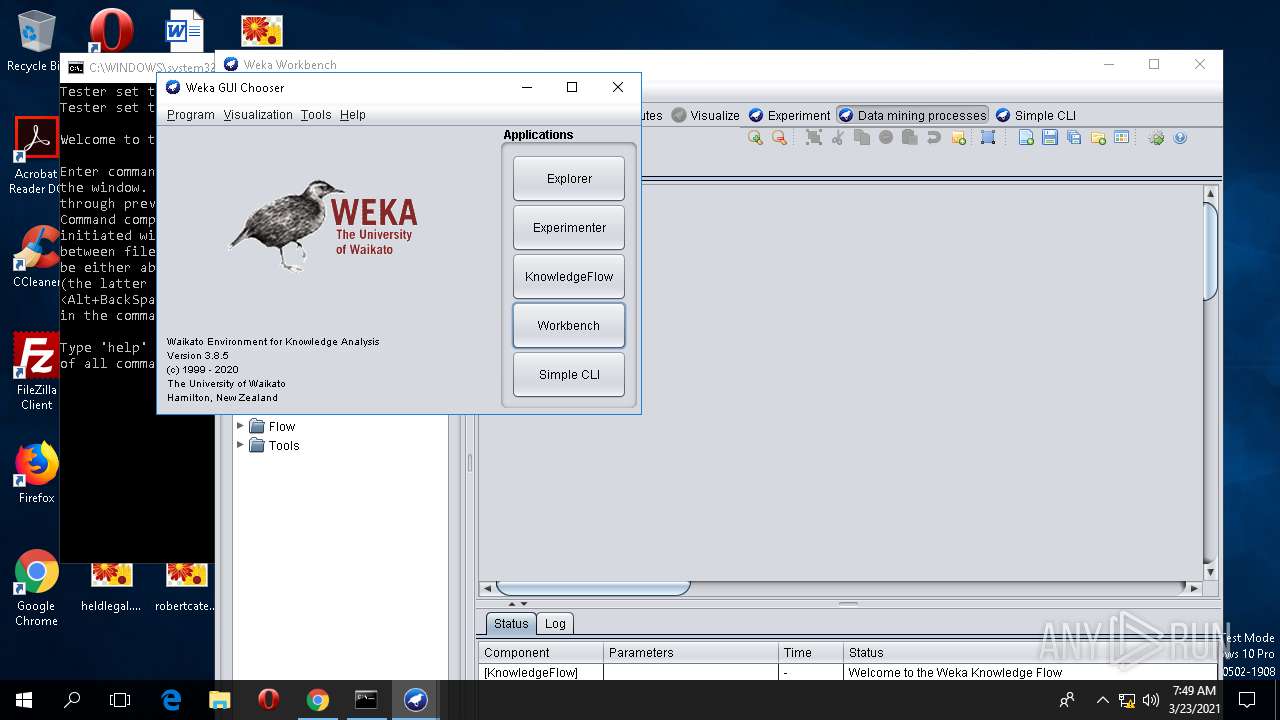Image resolution: width=1280 pixels, height=720 pixels.
Task: Click the canvas vertical scrollbar down arrow
Action: tap(1210, 572)
